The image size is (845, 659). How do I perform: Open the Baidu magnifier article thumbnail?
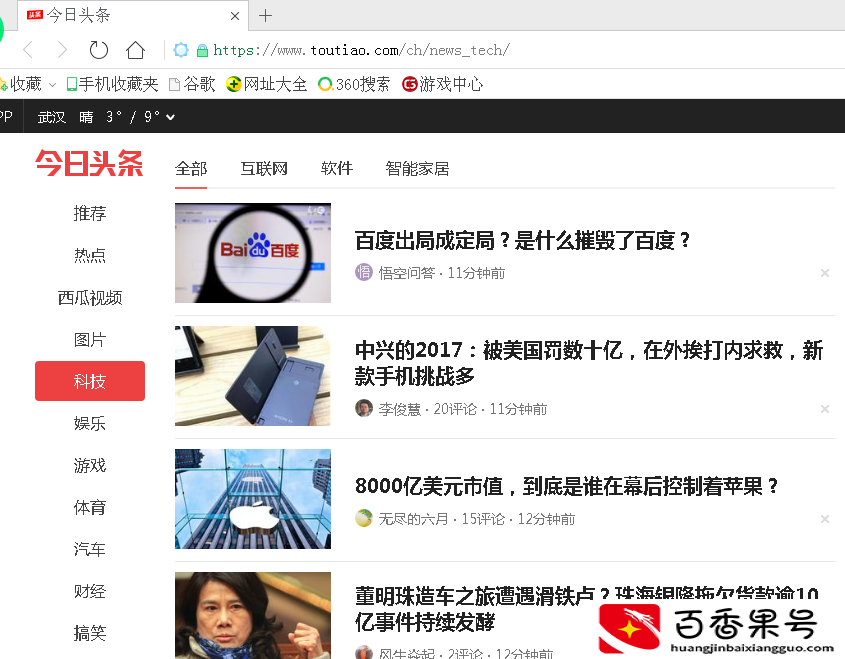pyautogui.click(x=253, y=253)
